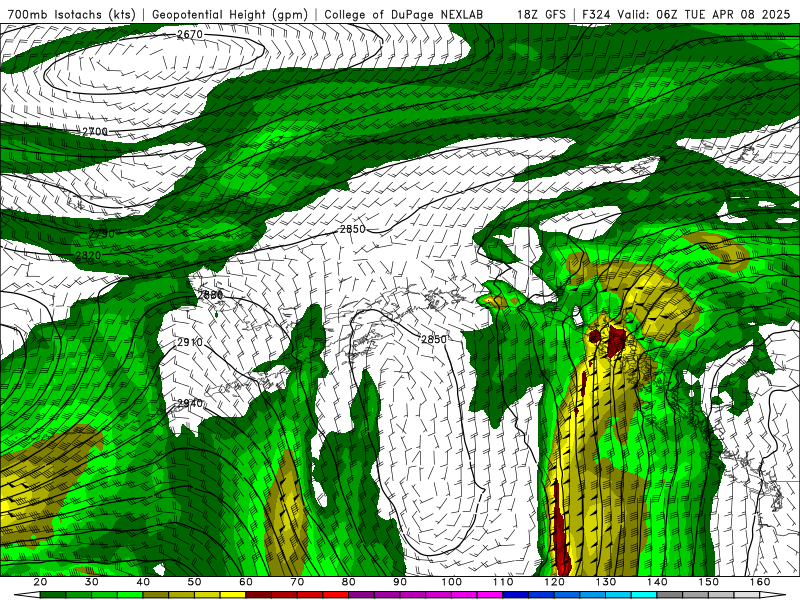Select the navy blue legend swatch beginning at 110
This screenshot has width=800, height=600.
coord(516,595)
